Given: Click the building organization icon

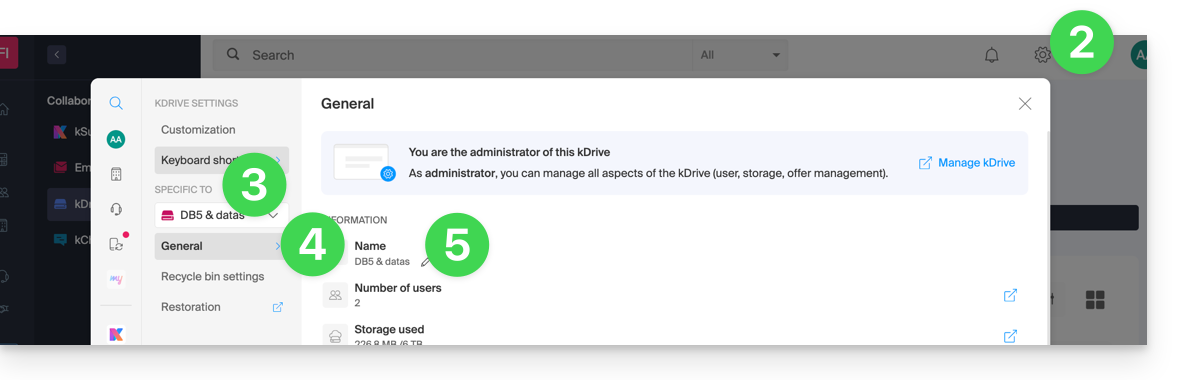Looking at the screenshot, I should (x=116, y=174).
